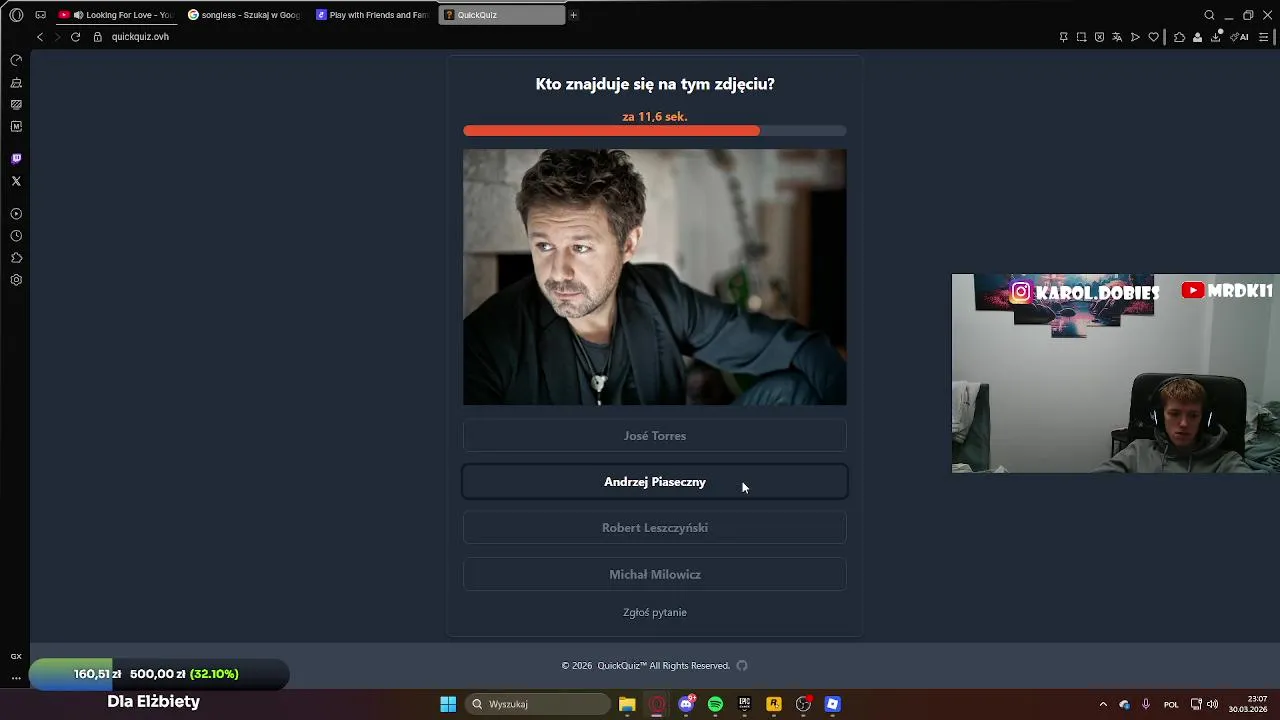The height and width of the screenshot is (720, 1280).
Task: Open the translate page icon
Action: click(1117, 37)
